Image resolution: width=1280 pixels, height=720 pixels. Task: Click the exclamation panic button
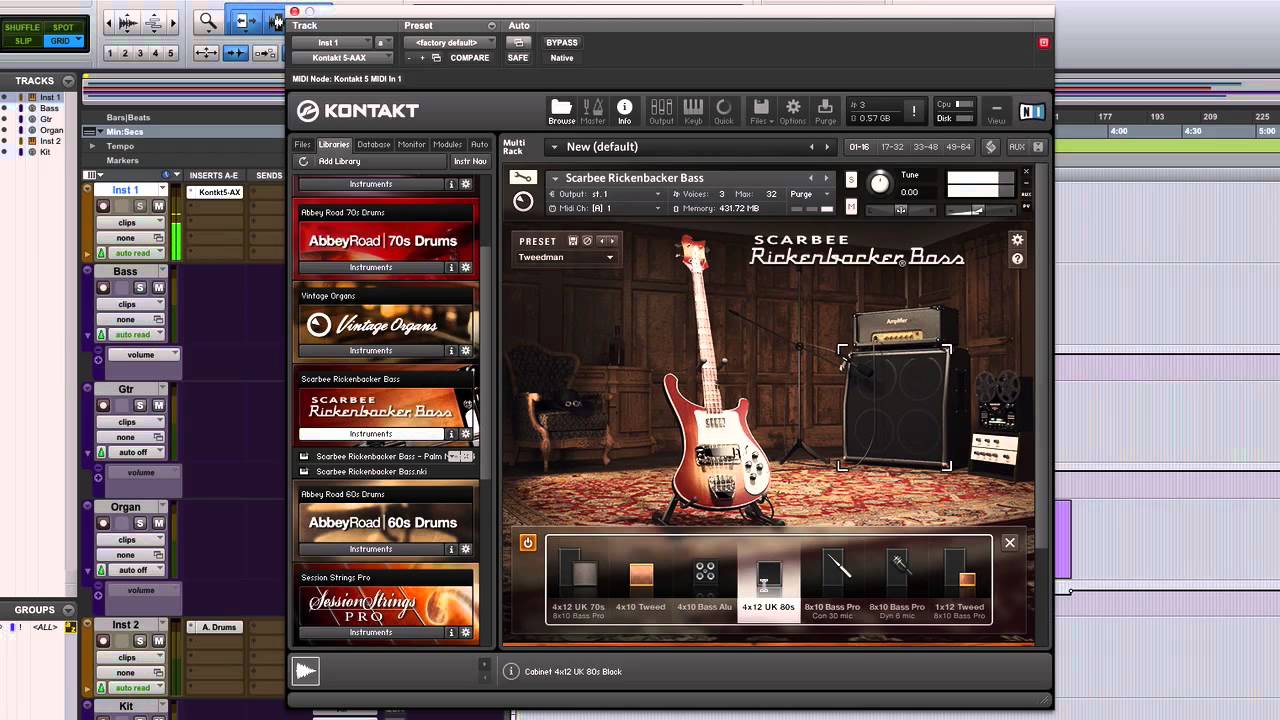click(913, 111)
